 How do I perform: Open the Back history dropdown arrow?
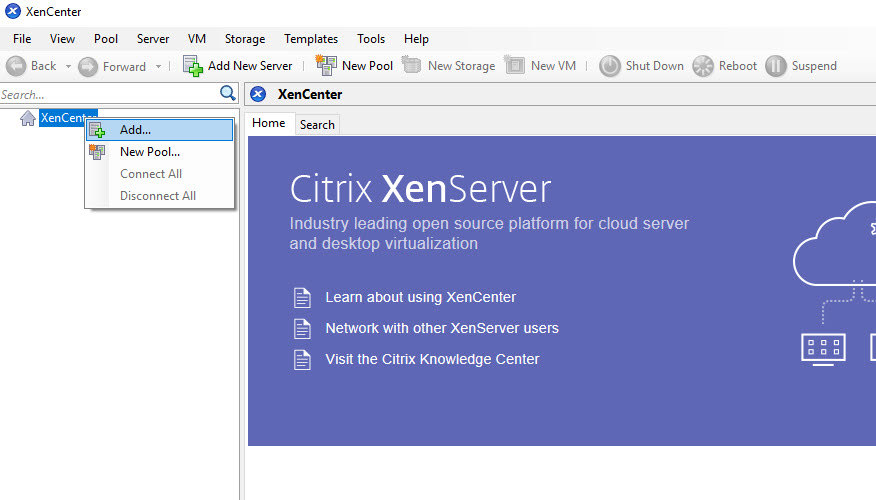point(68,67)
